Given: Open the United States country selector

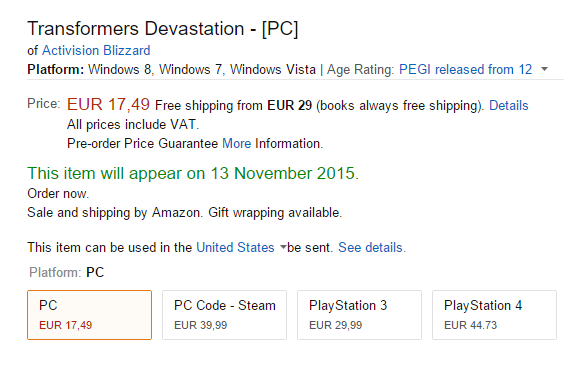Looking at the screenshot, I should pos(235,248).
